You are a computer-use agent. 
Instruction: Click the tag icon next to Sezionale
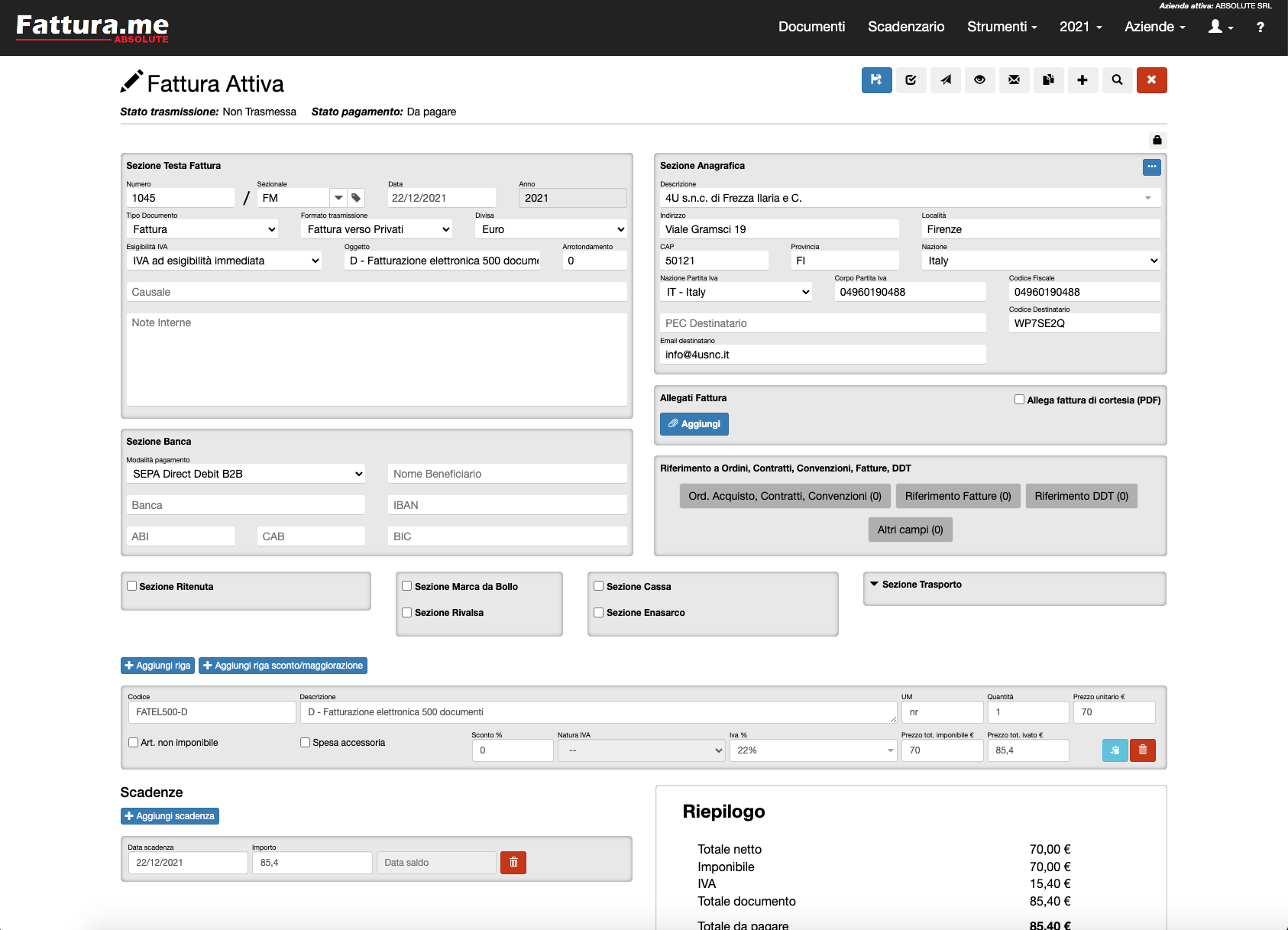pos(356,198)
